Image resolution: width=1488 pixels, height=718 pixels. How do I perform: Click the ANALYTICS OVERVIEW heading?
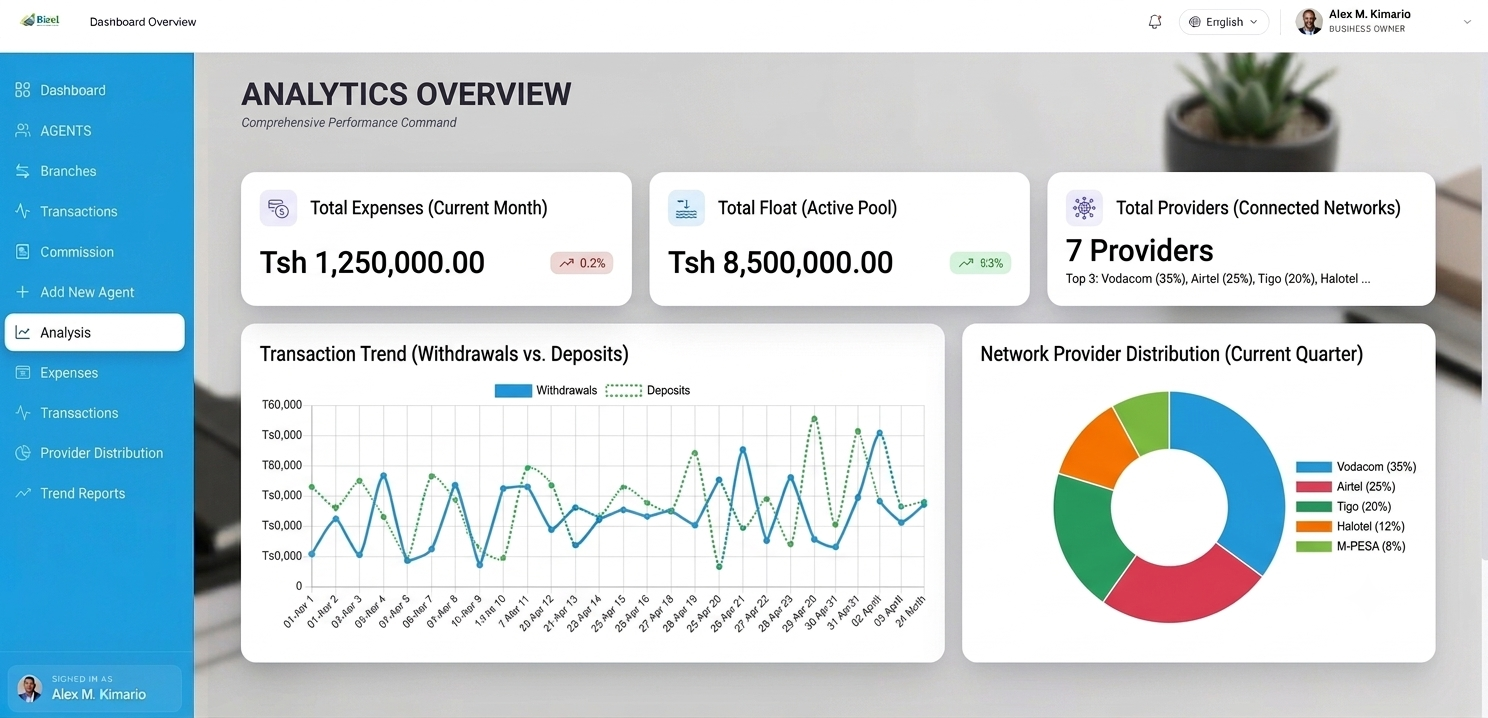point(406,94)
